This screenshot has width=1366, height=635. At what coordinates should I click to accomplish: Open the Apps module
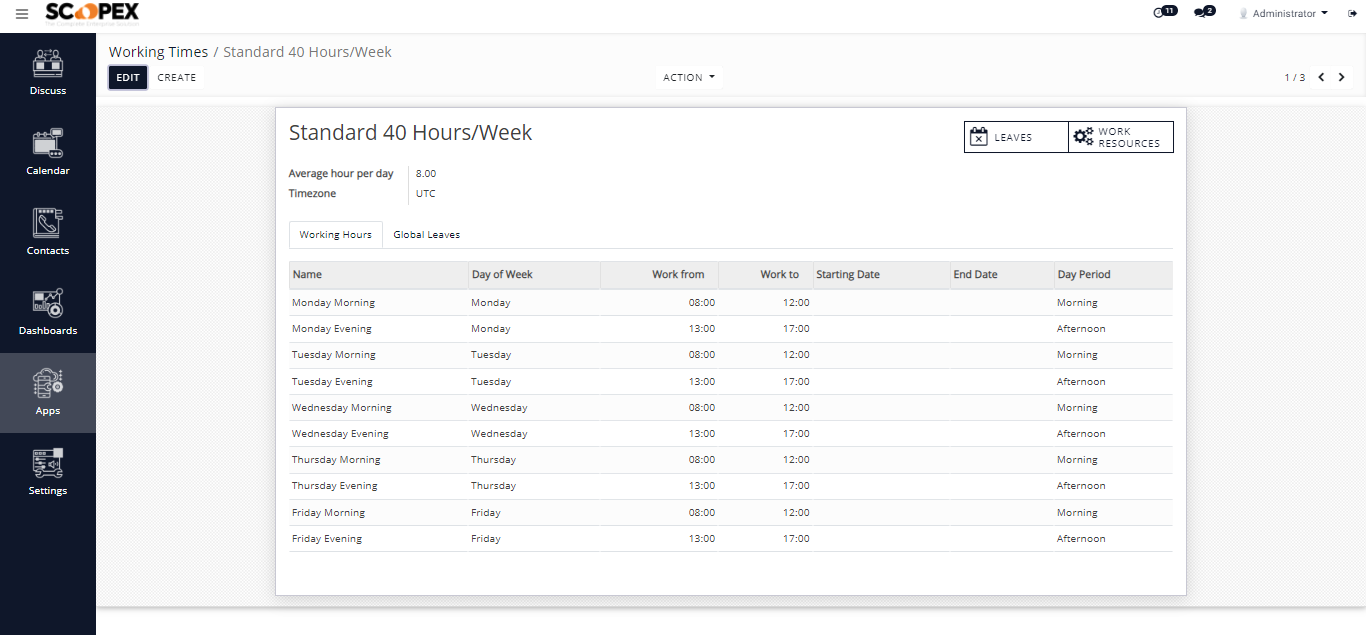(48, 393)
